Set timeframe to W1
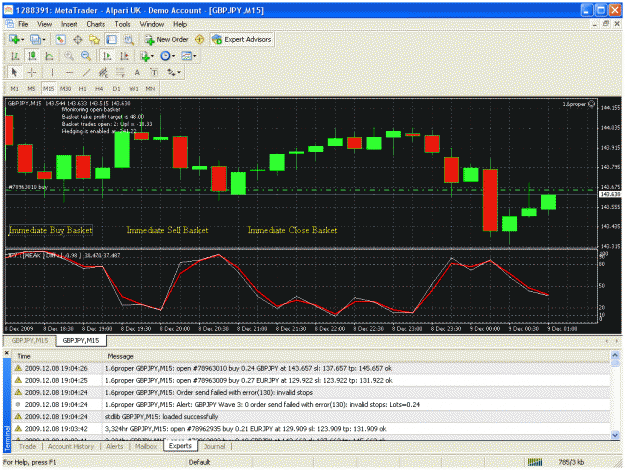 (134, 89)
